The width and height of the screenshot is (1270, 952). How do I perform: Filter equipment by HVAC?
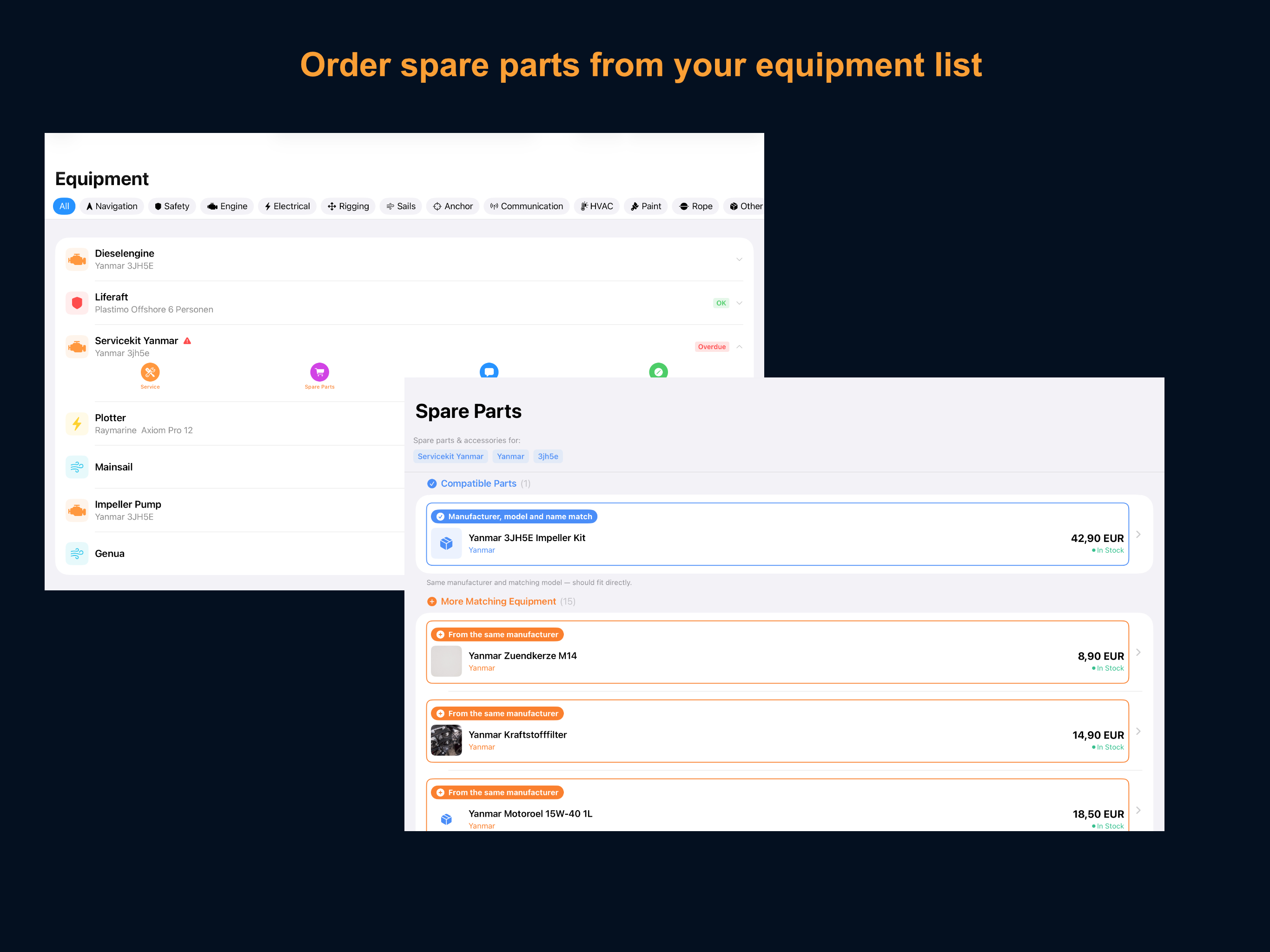(596, 206)
